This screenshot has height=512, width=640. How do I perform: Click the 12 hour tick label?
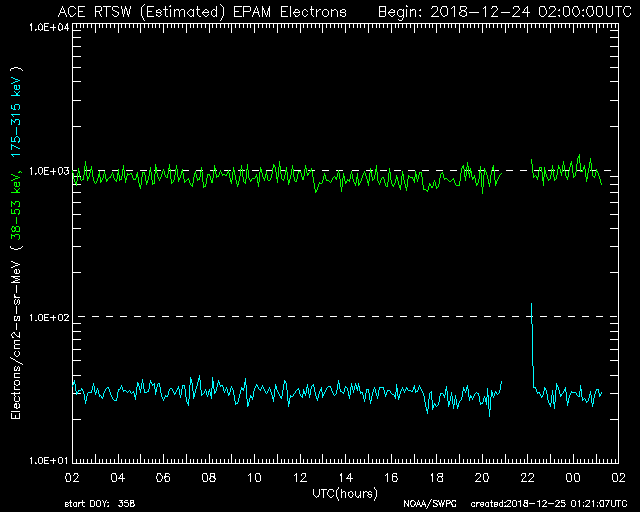pyautogui.click(x=300, y=477)
